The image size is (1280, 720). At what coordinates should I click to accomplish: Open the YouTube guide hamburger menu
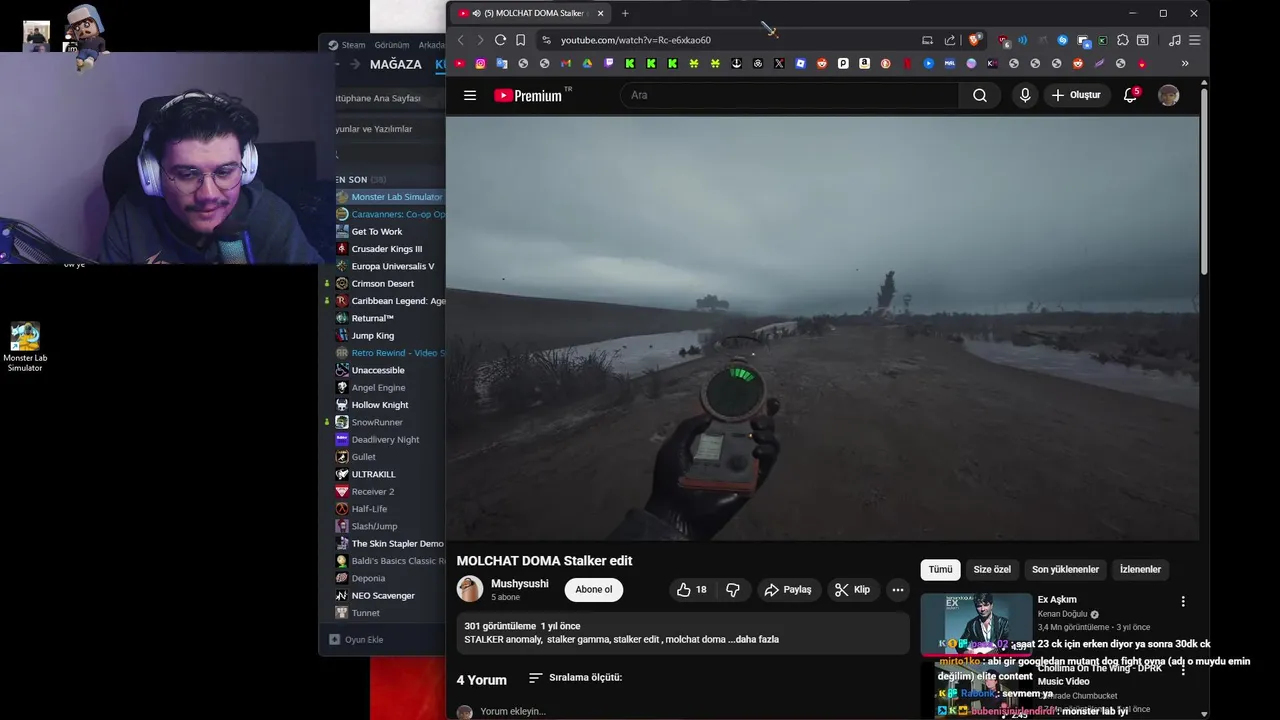pyautogui.click(x=470, y=95)
